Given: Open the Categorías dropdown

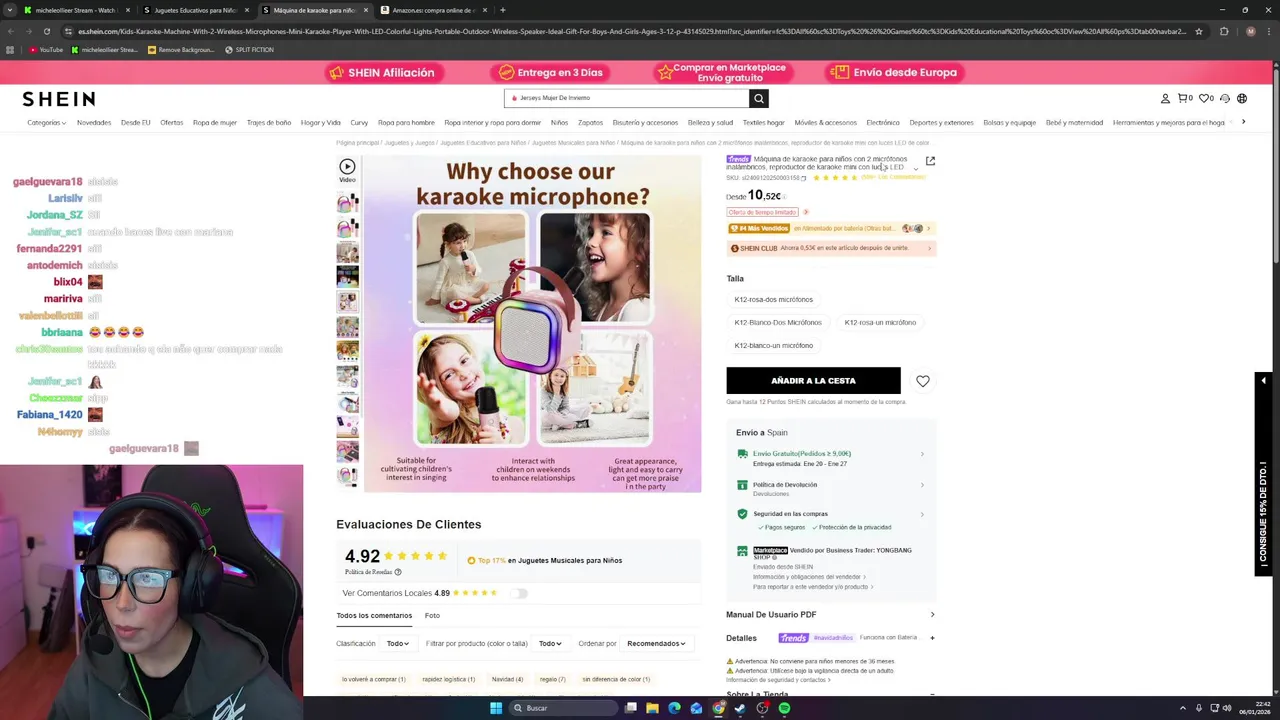Looking at the screenshot, I should (46, 122).
